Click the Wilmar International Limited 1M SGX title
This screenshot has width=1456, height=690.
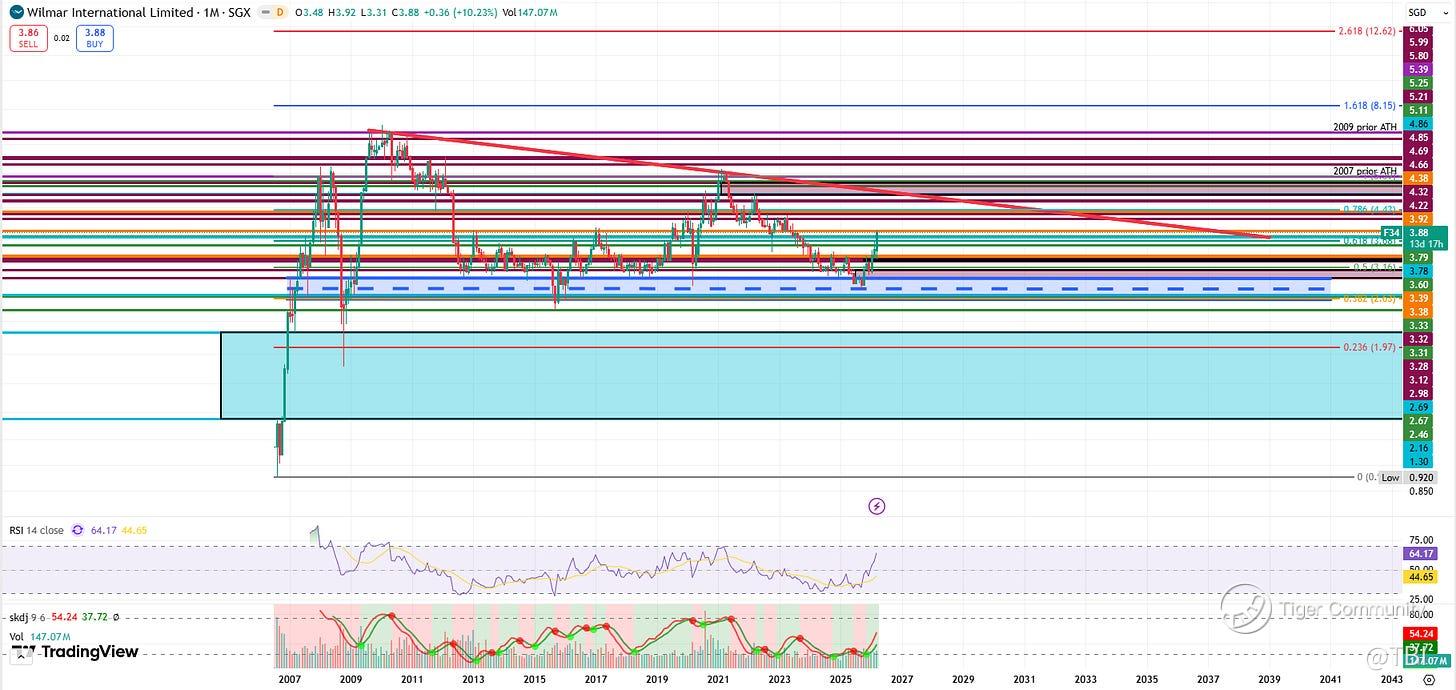[137, 12]
